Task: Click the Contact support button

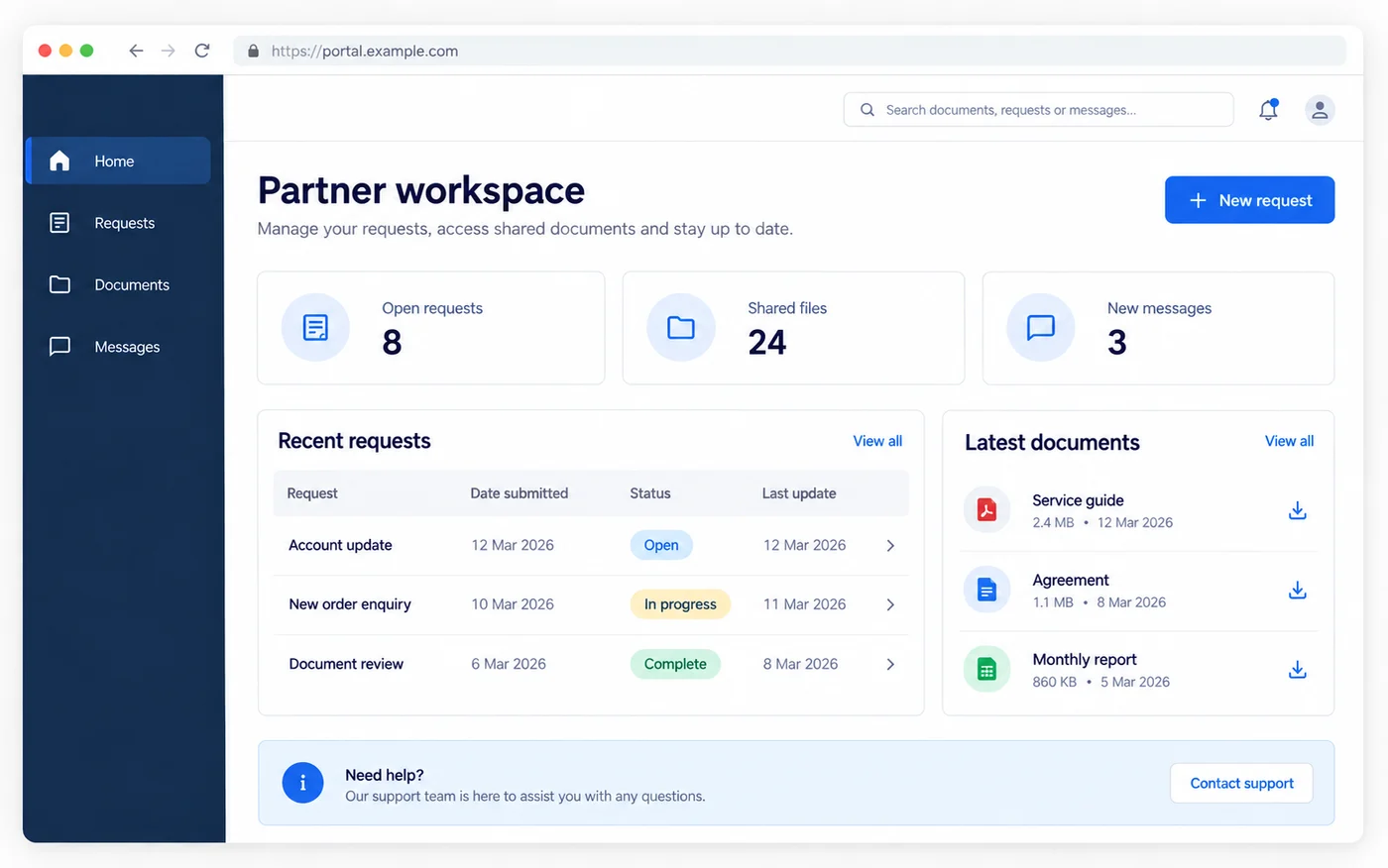Action: tap(1241, 783)
